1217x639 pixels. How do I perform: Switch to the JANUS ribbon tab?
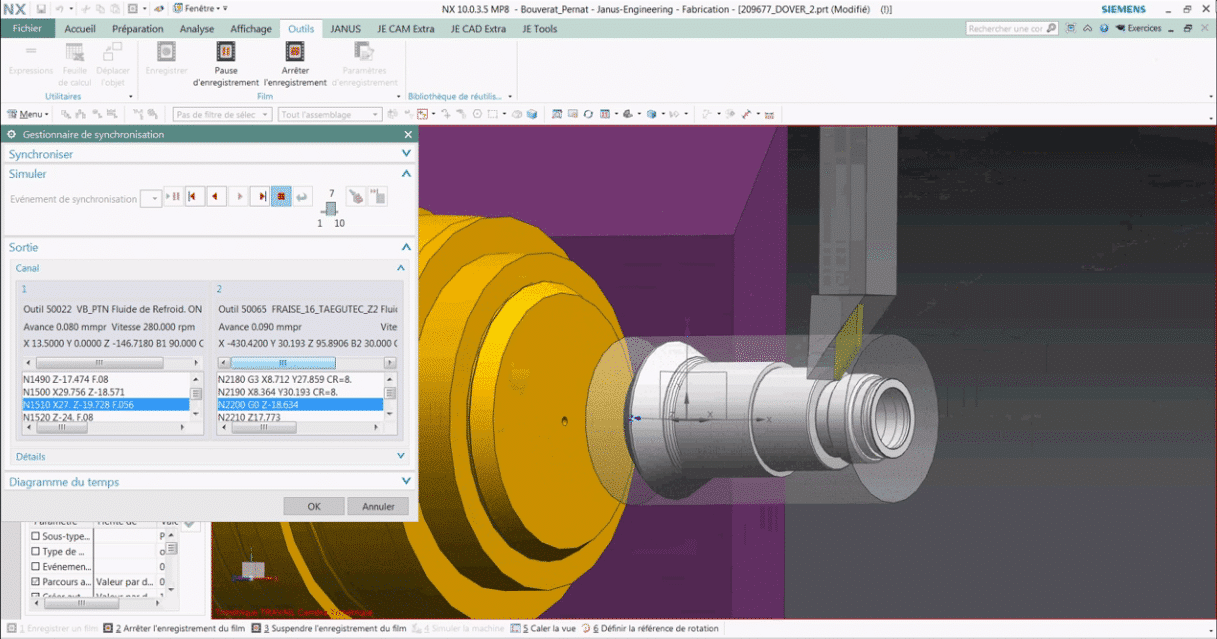pos(346,29)
